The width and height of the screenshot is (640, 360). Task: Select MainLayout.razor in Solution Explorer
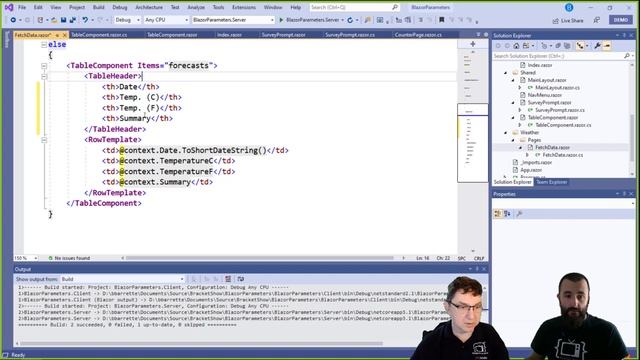tap(547, 80)
